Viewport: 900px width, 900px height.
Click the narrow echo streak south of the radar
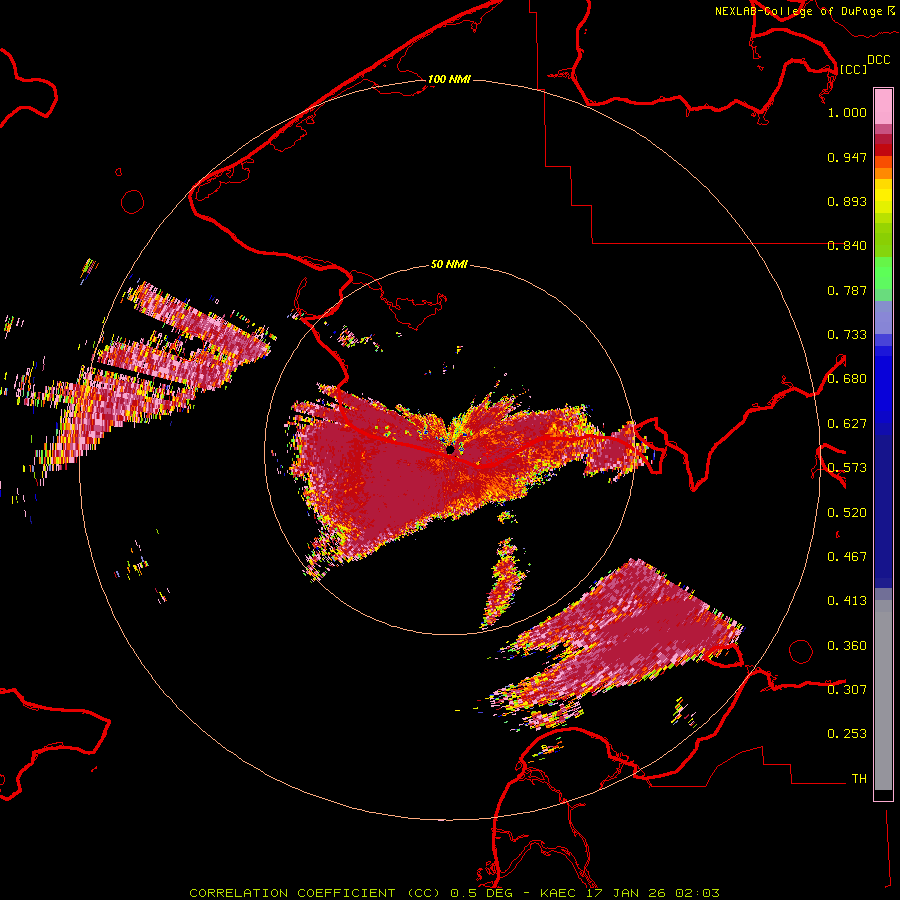pyautogui.click(x=503, y=583)
